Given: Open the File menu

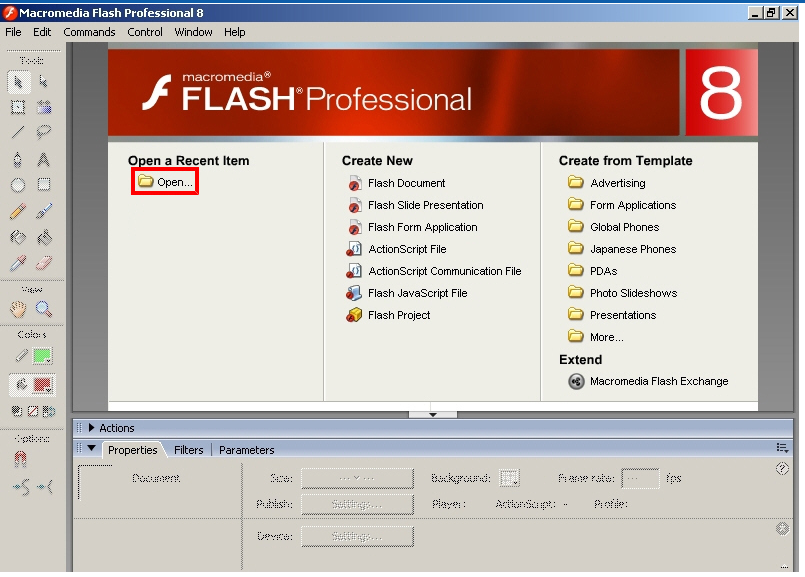Looking at the screenshot, I should (x=13, y=32).
